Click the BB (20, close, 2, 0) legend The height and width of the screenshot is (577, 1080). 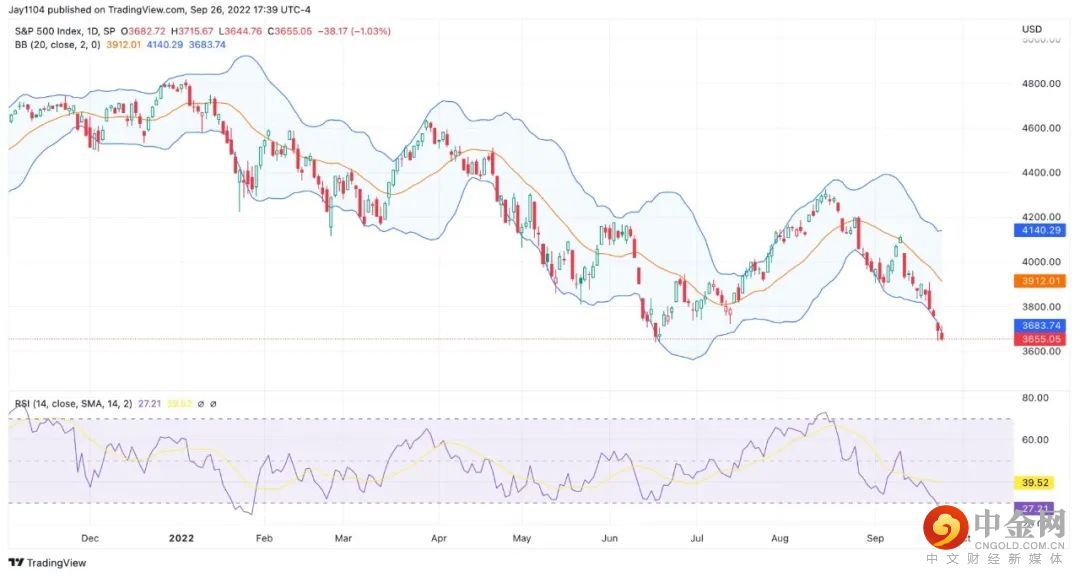57,45
